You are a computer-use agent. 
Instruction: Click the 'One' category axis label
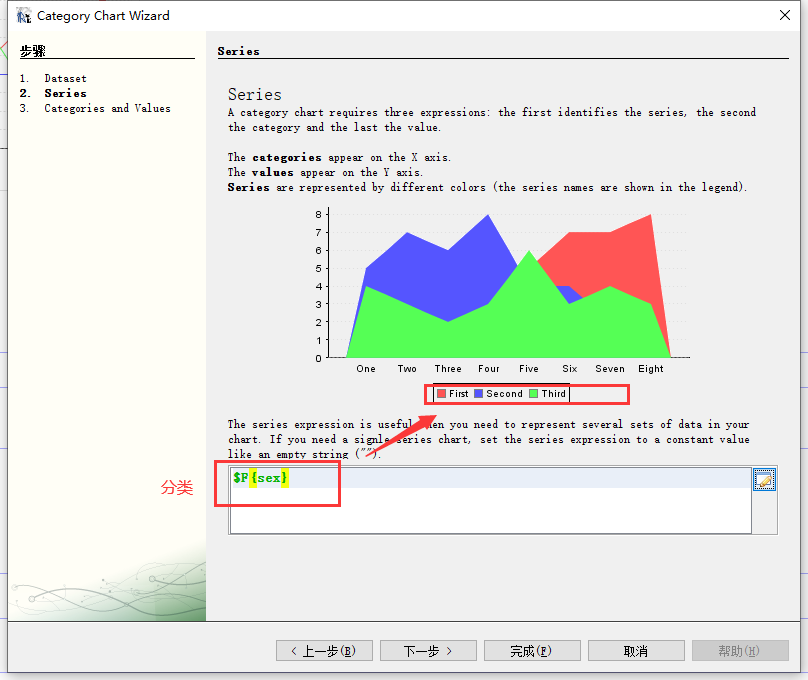coord(366,369)
